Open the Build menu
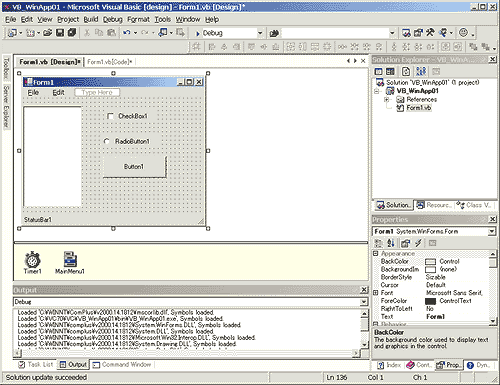 [91, 20]
